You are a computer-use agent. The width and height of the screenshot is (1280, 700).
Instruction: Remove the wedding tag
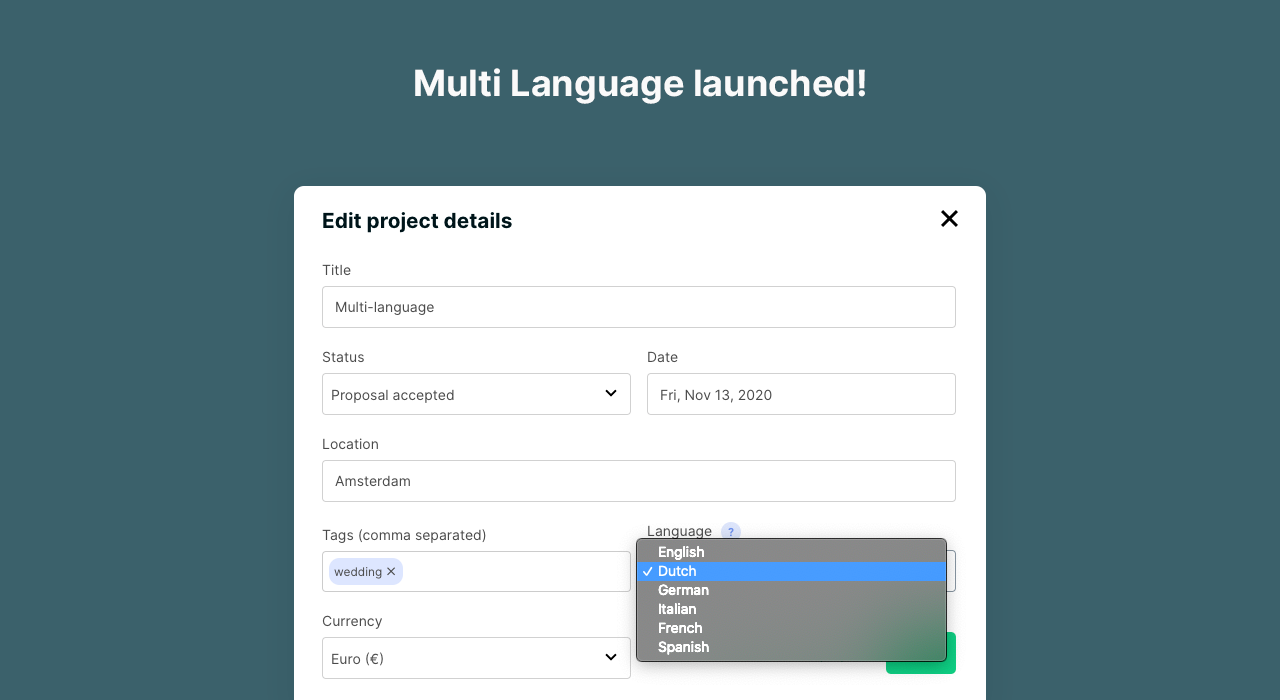(391, 571)
